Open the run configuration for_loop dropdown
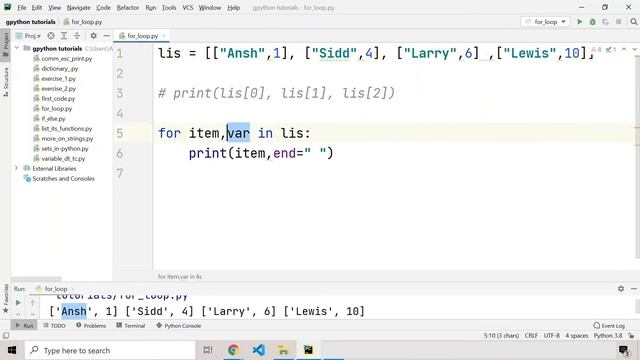Image resolution: width=640 pixels, height=360 pixels. (545, 22)
